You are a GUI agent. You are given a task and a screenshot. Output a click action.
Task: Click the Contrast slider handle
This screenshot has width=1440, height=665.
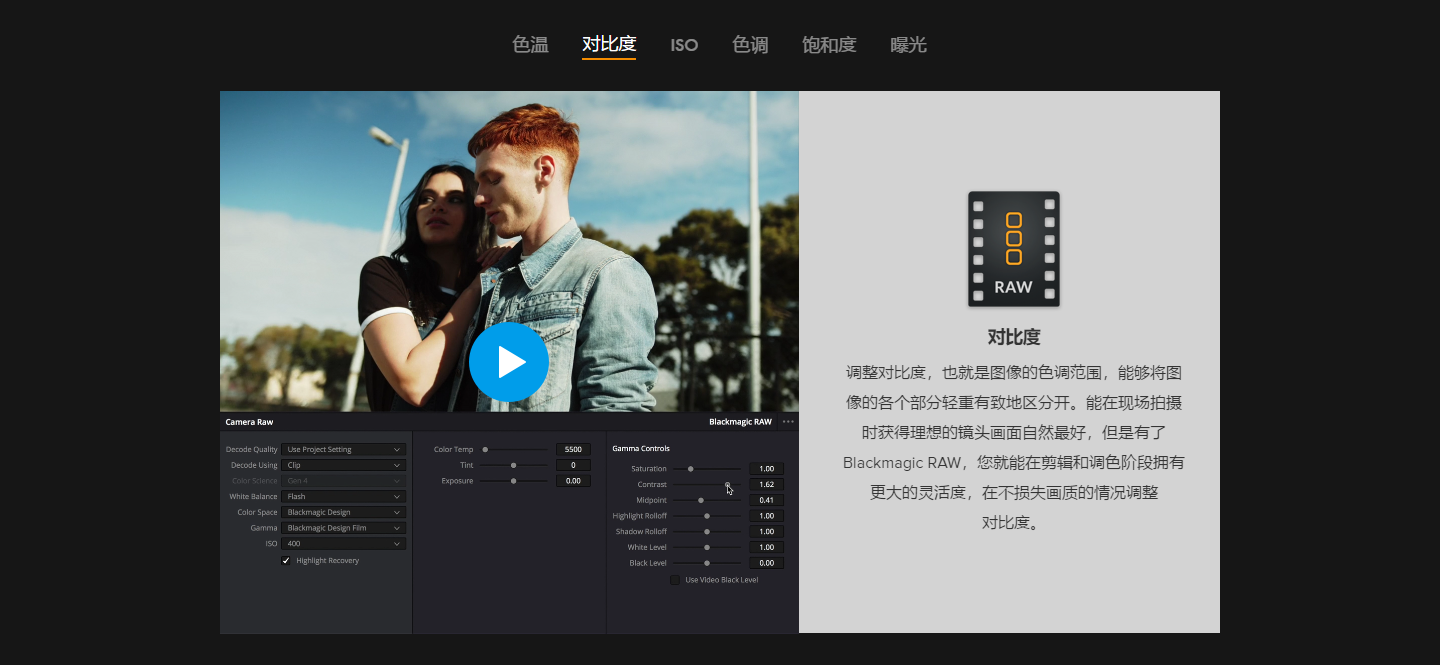(727, 485)
